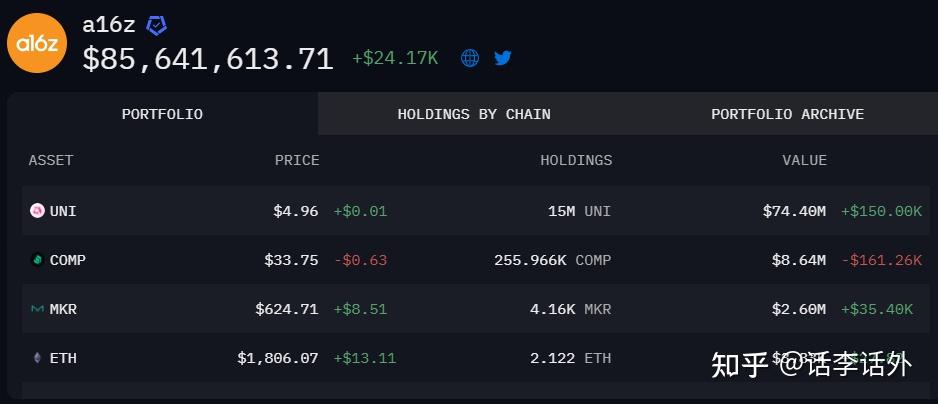Image resolution: width=938 pixels, height=404 pixels.
Task: Switch to the Portfolio tab
Action: click(x=162, y=114)
